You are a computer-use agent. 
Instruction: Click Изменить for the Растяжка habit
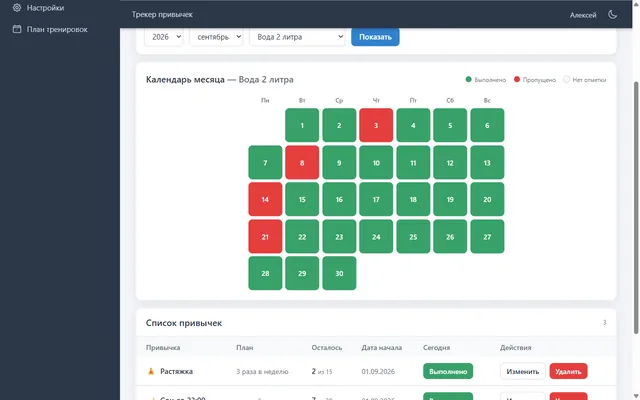click(522, 371)
